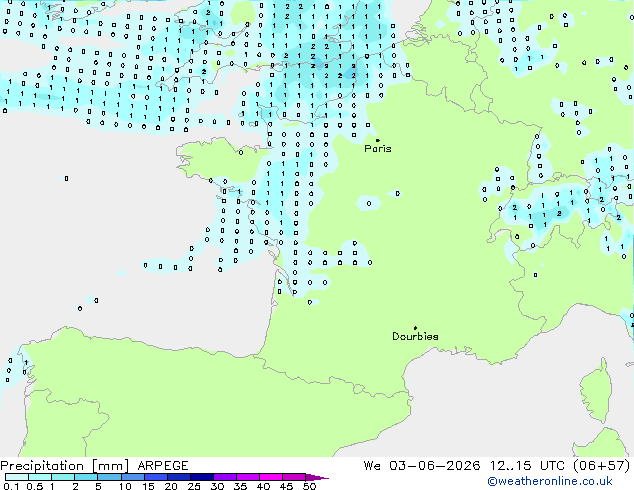Click the '30' legend value

[217, 486]
